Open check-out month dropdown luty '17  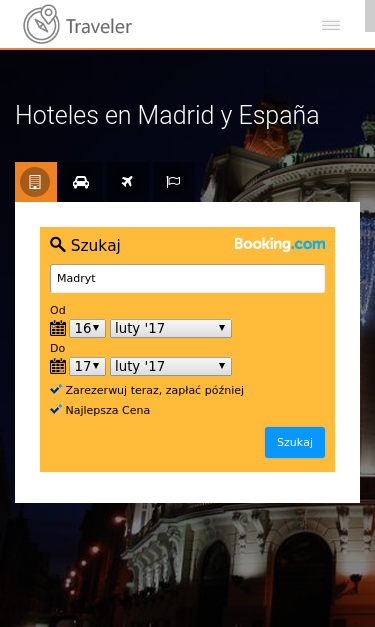tap(171, 366)
